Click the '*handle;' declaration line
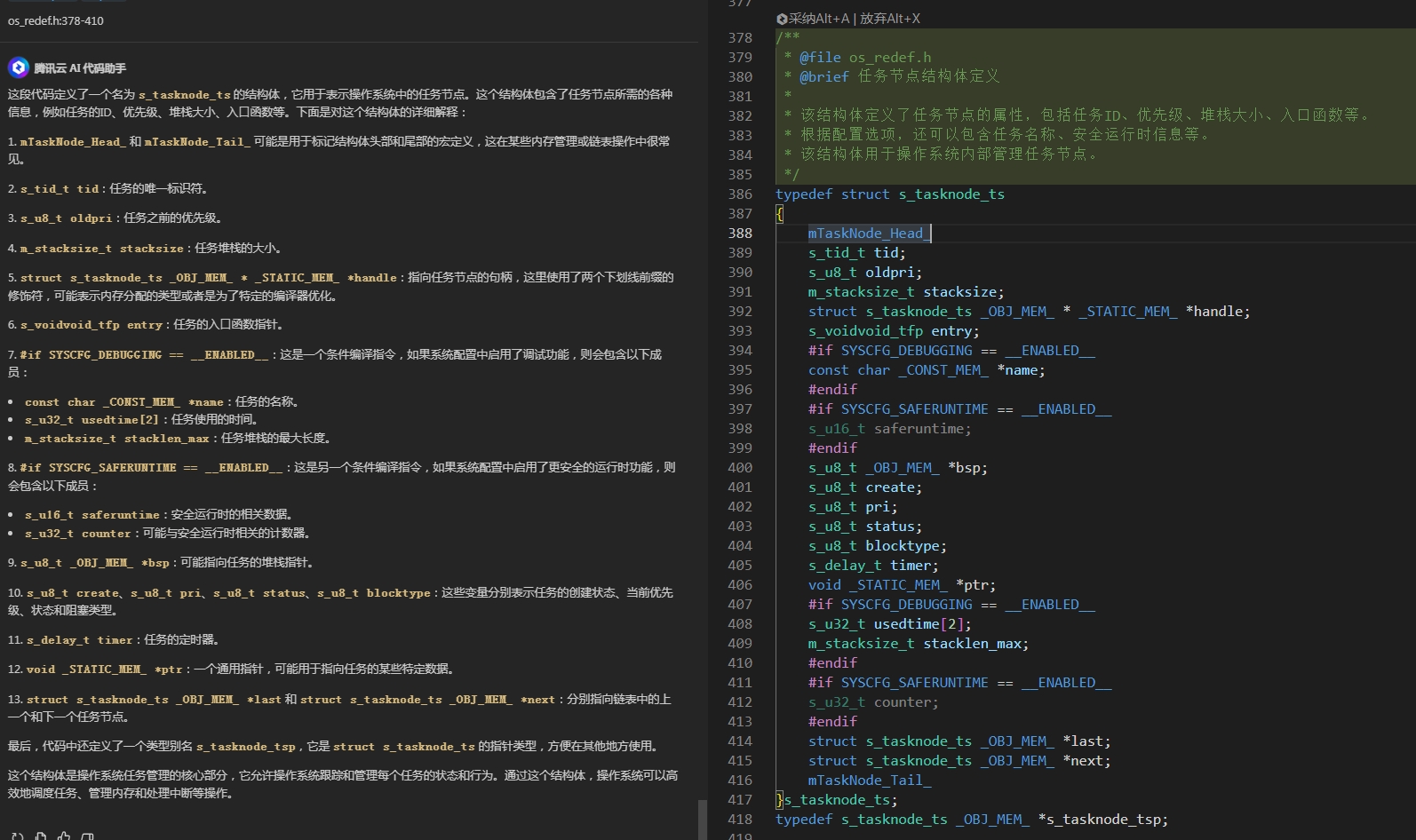This screenshot has height=840, width=1416. [1030, 312]
